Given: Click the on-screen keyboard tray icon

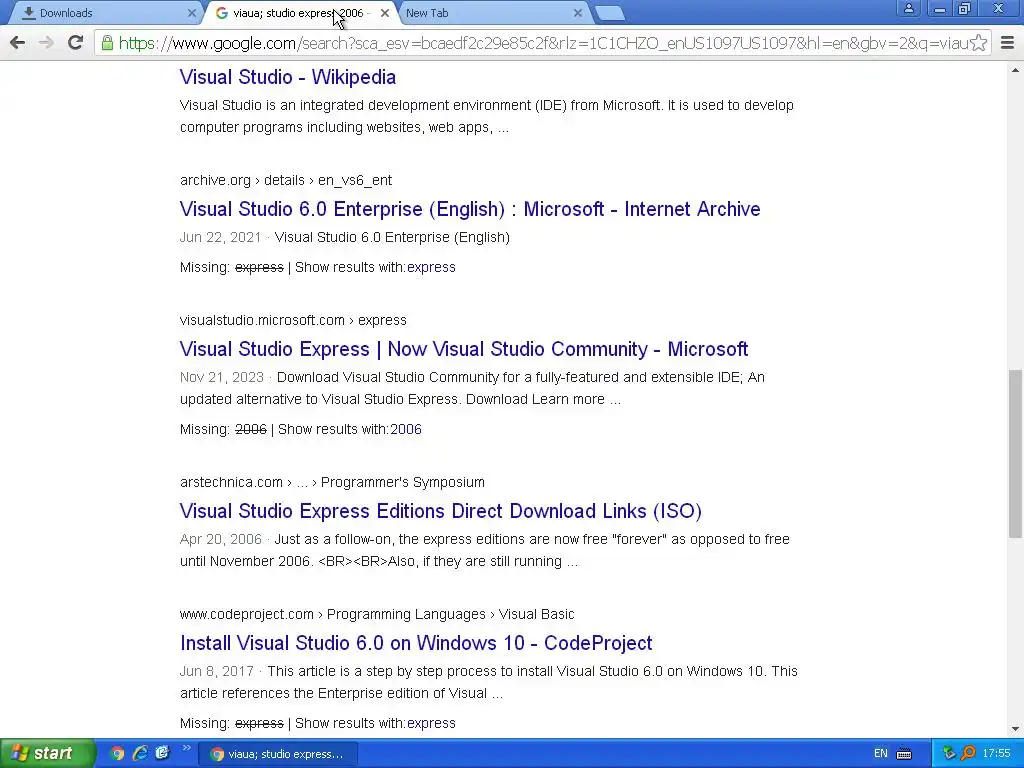Looking at the screenshot, I should point(904,754).
